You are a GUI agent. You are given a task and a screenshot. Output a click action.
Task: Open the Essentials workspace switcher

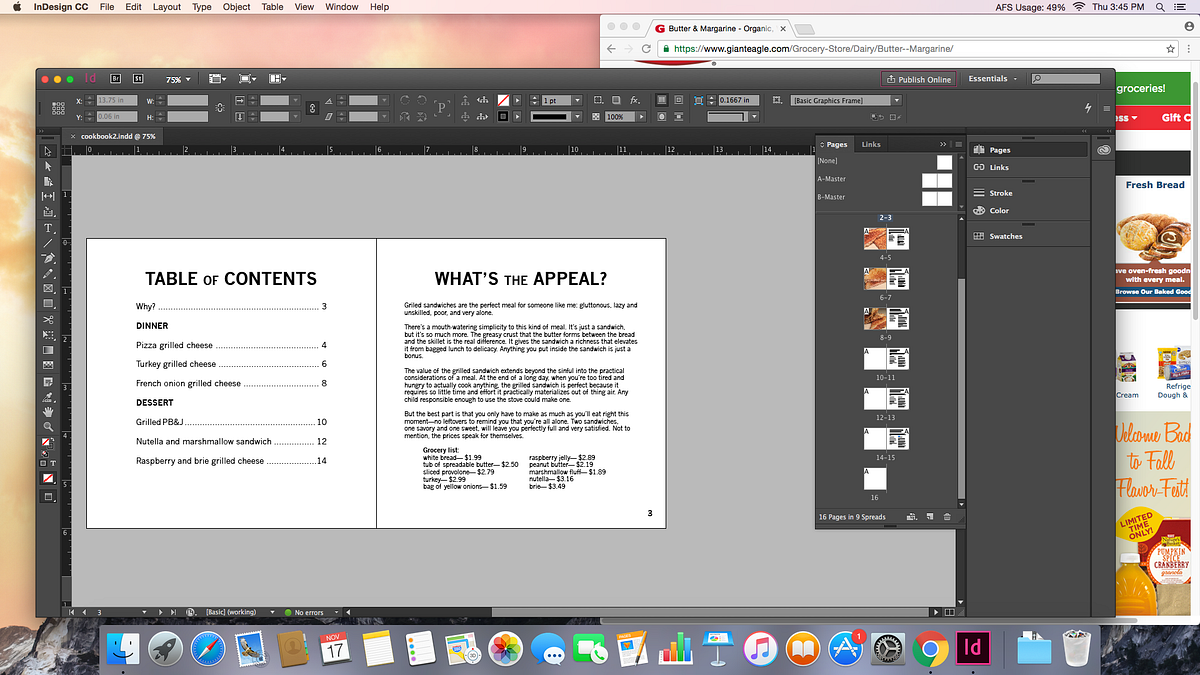[x=992, y=79]
